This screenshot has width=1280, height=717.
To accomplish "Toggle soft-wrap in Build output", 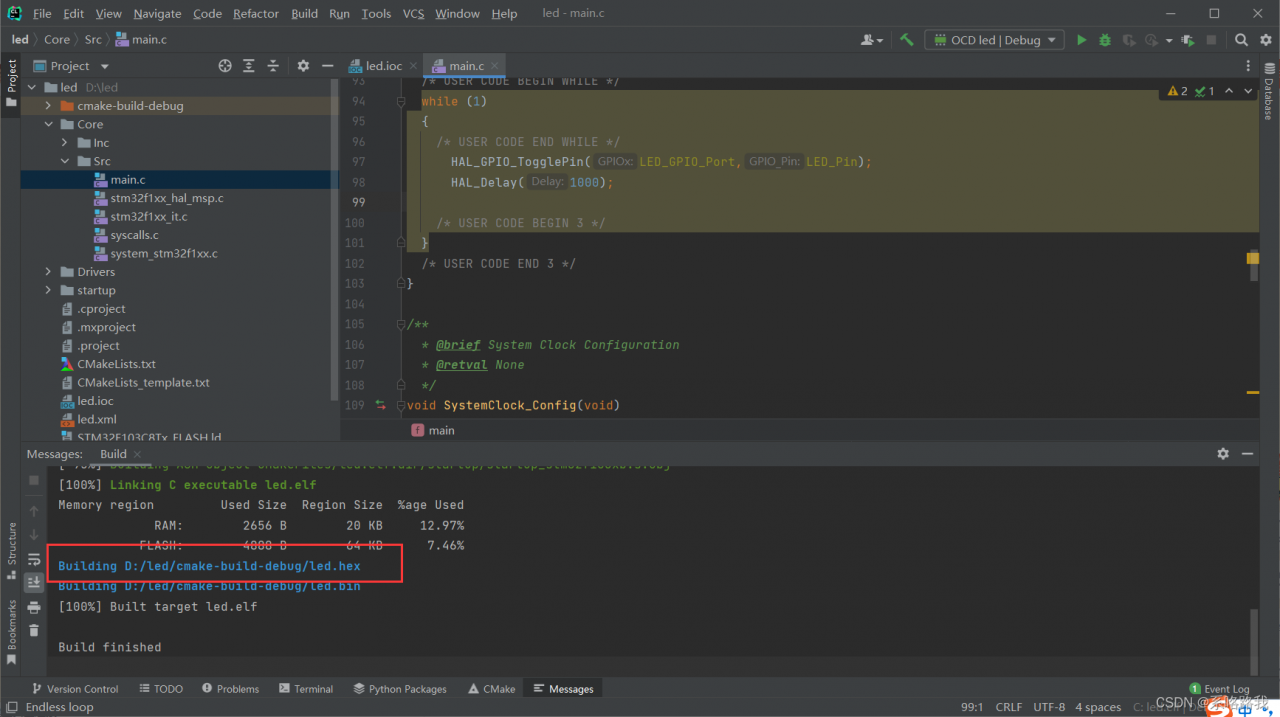I will click(34, 559).
